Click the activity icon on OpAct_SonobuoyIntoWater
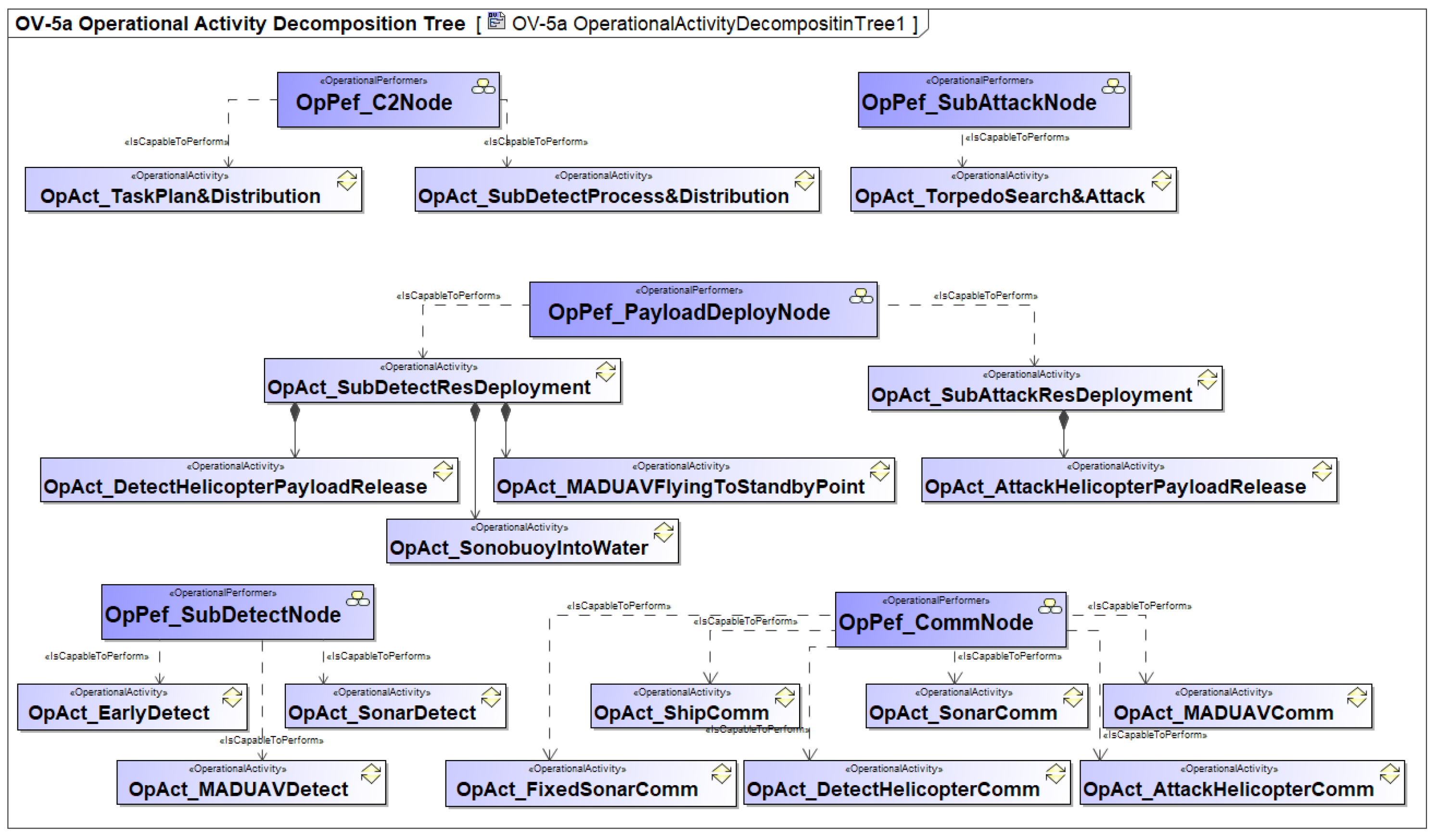This screenshot has width=1437, height=840. click(x=663, y=533)
